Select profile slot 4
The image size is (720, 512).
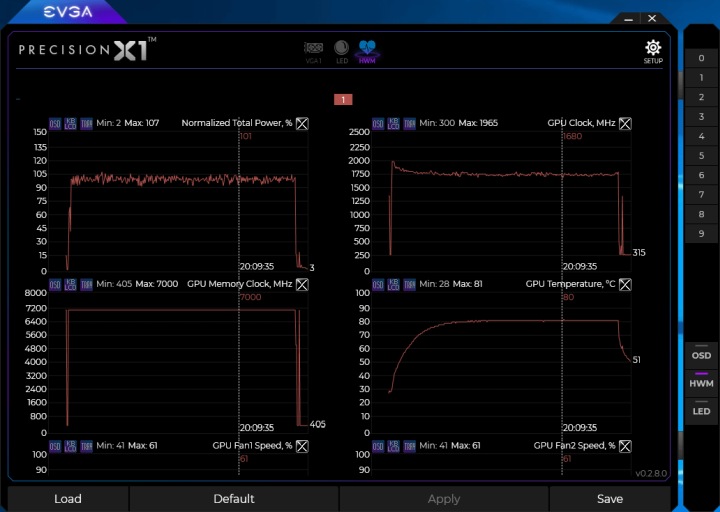click(x=701, y=136)
